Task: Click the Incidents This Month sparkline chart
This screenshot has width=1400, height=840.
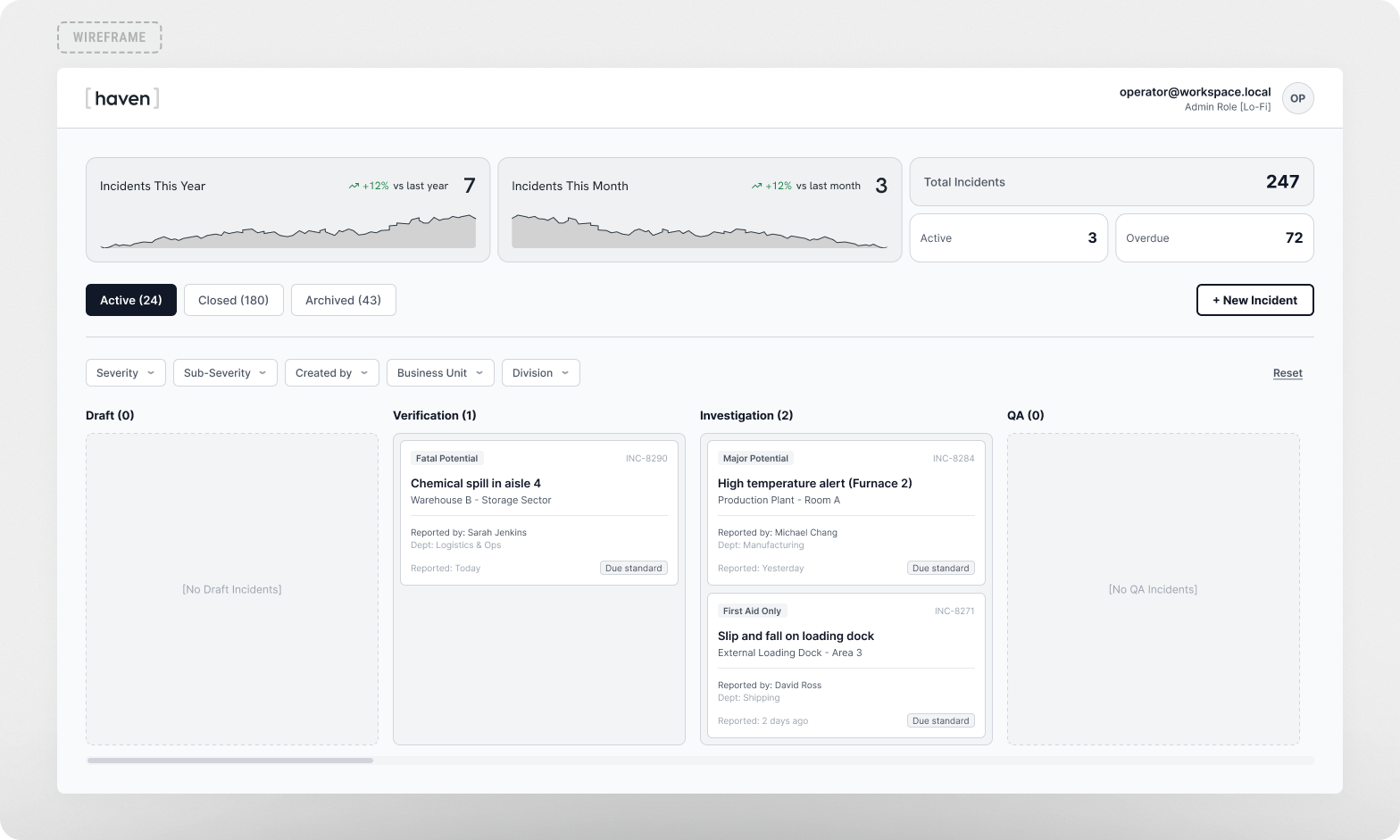Action: click(x=699, y=231)
